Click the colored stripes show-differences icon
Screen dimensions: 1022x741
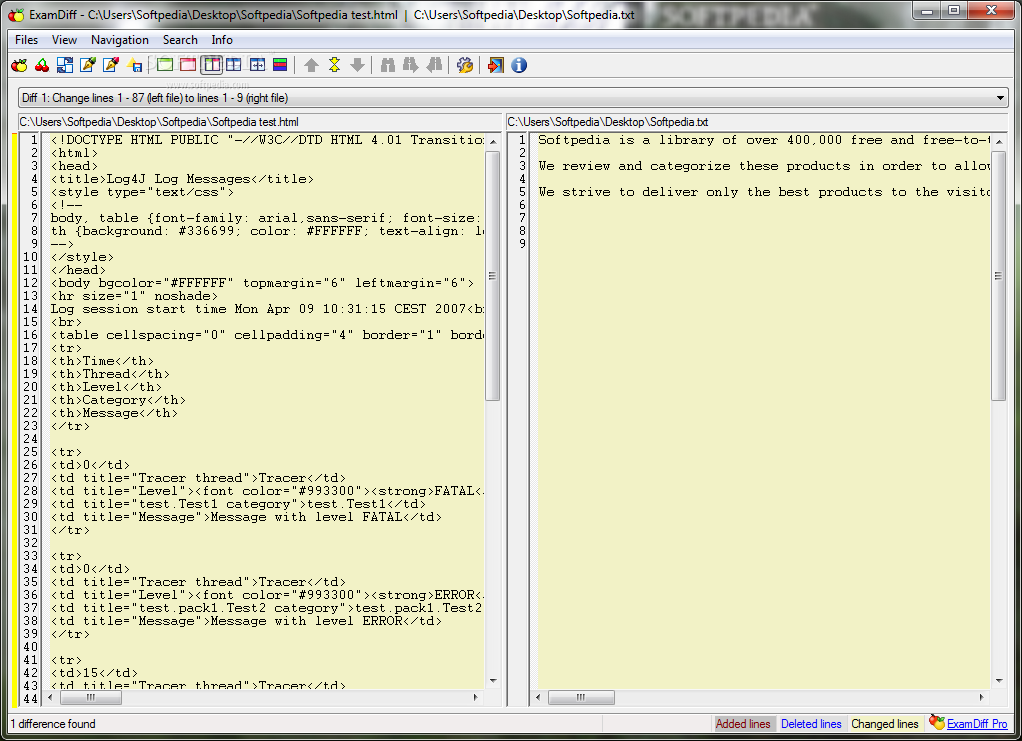click(280, 65)
